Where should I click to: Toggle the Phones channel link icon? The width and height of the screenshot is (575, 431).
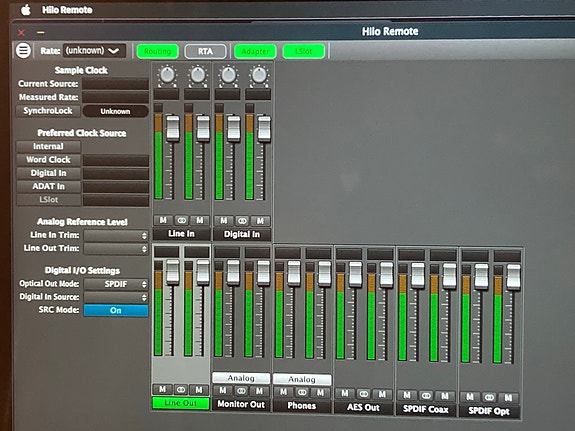[x=302, y=392]
